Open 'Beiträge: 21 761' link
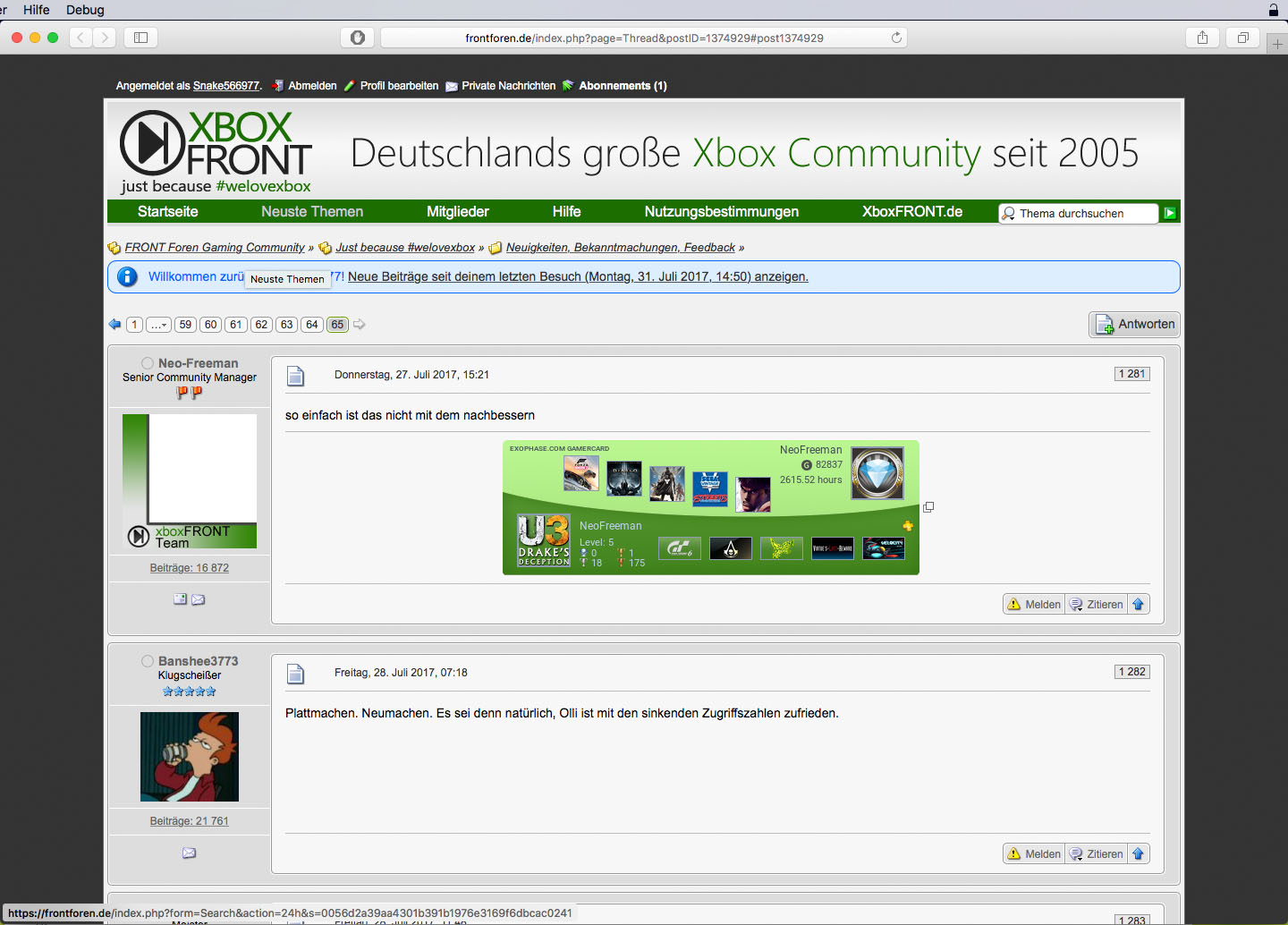 [190, 821]
